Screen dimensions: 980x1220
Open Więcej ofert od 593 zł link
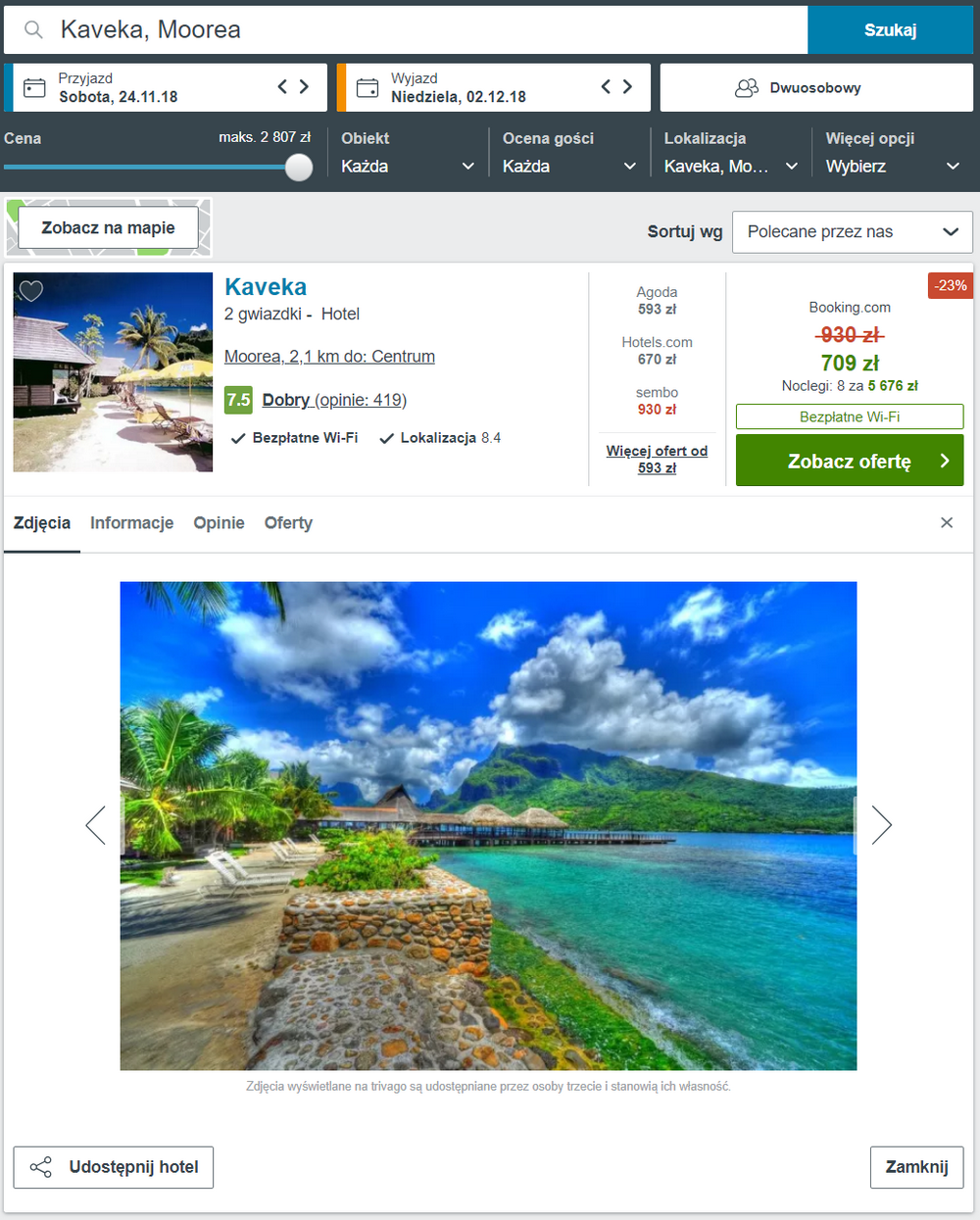657,460
